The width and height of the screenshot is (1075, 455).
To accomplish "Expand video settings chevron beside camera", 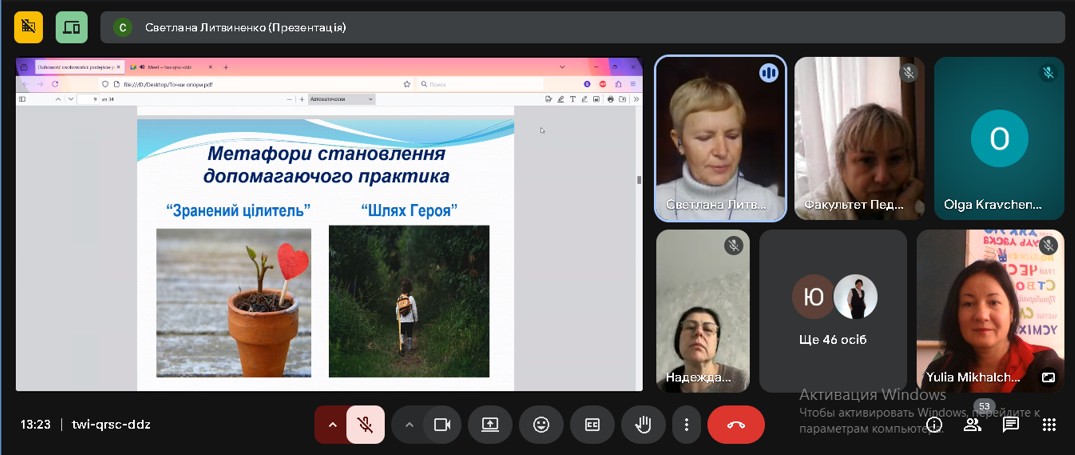I will pos(408,425).
